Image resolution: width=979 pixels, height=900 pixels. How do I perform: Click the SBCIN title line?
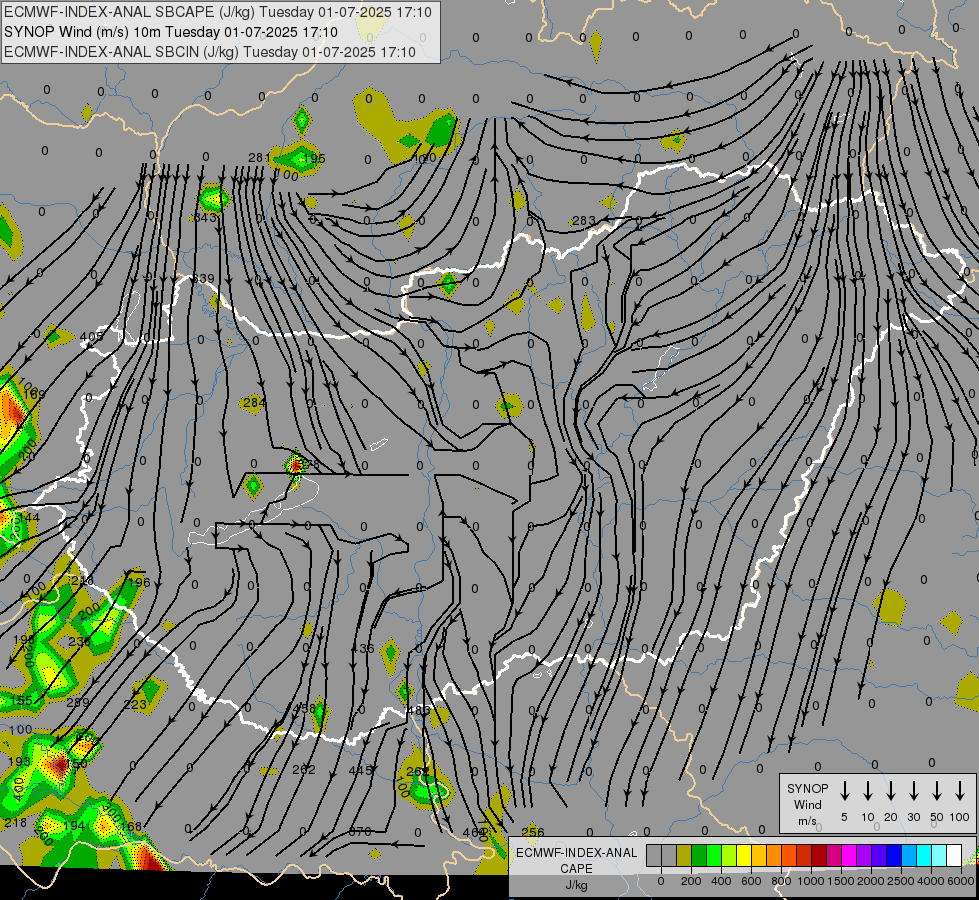pos(210,52)
